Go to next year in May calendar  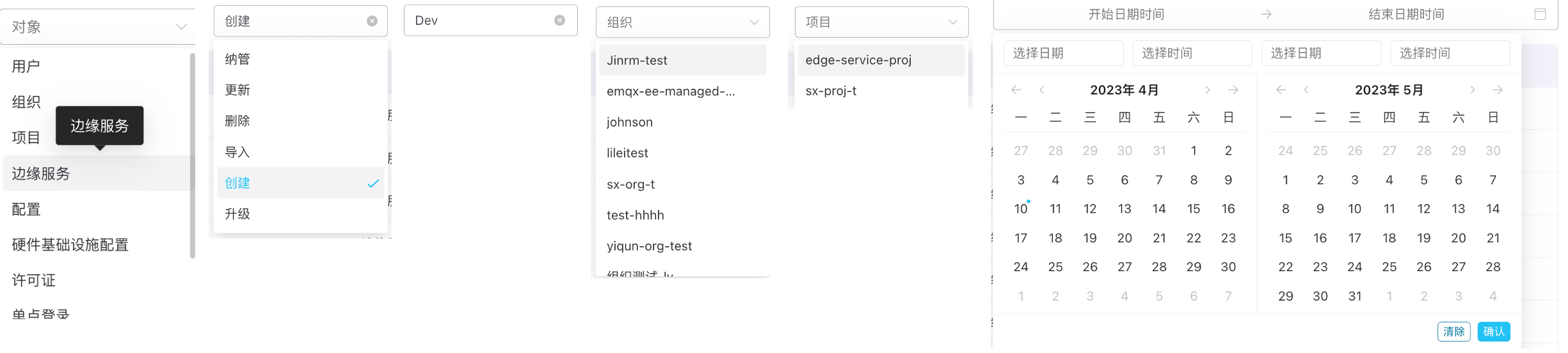(1498, 90)
